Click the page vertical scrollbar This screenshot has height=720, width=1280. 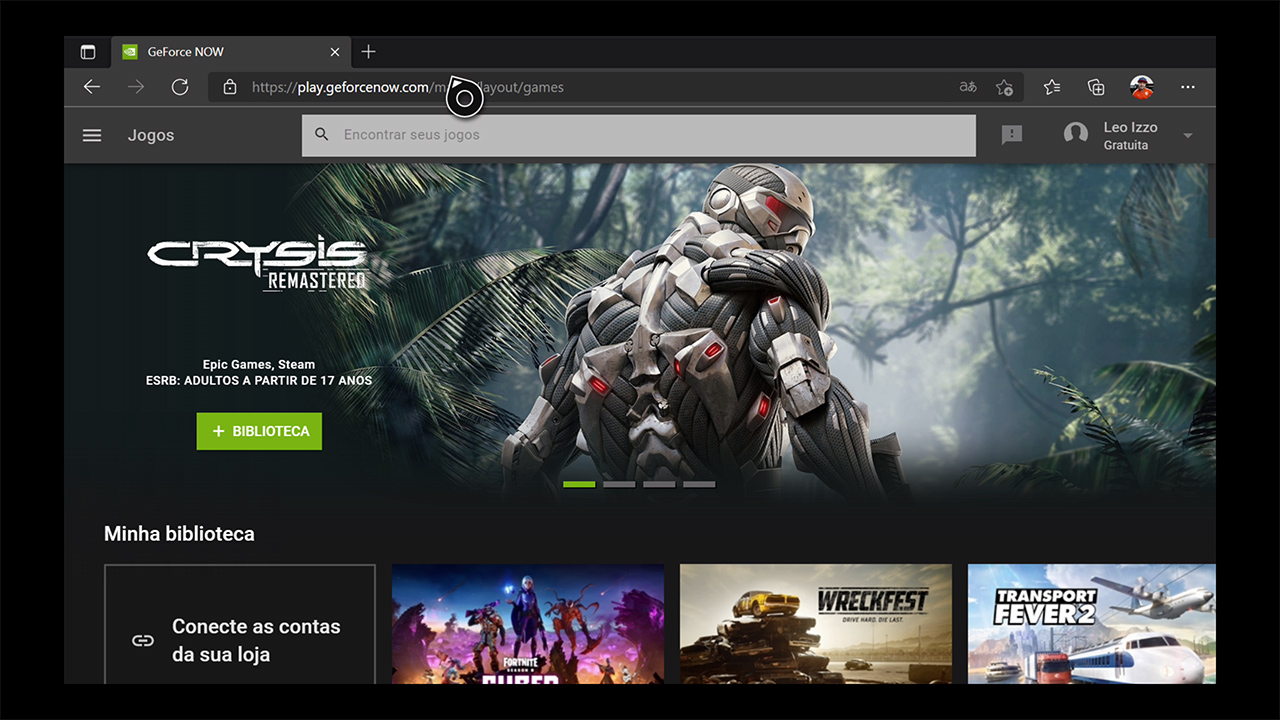pyautogui.click(x=1211, y=201)
